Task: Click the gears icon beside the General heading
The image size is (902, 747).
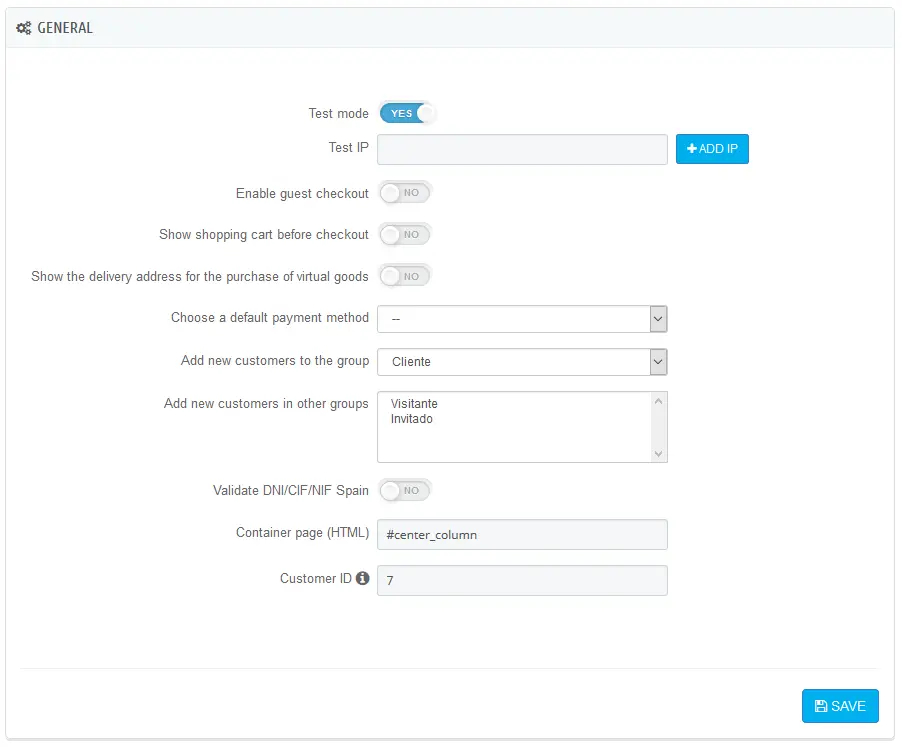Action: pyautogui.click(x=24, y=28)
